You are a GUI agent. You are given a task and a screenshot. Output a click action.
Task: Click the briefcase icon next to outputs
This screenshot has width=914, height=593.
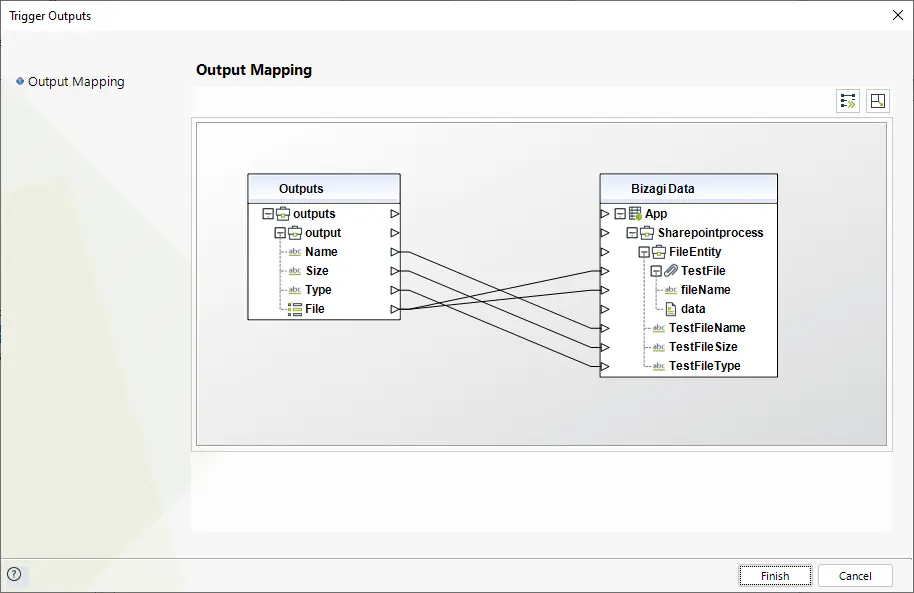pyautogui.click(x=283, y=214)
